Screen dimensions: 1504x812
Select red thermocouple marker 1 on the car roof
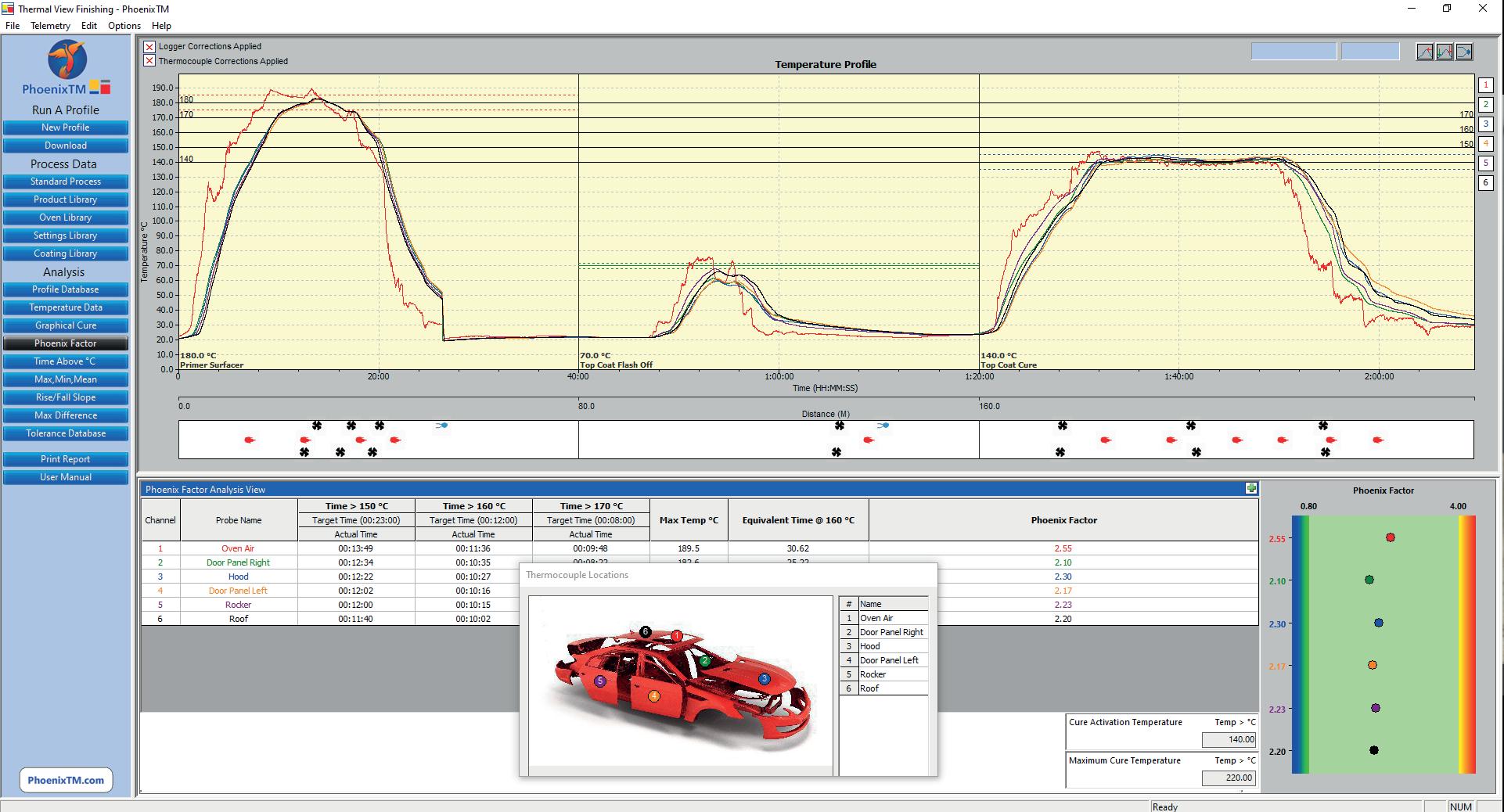tap(677, 636)
